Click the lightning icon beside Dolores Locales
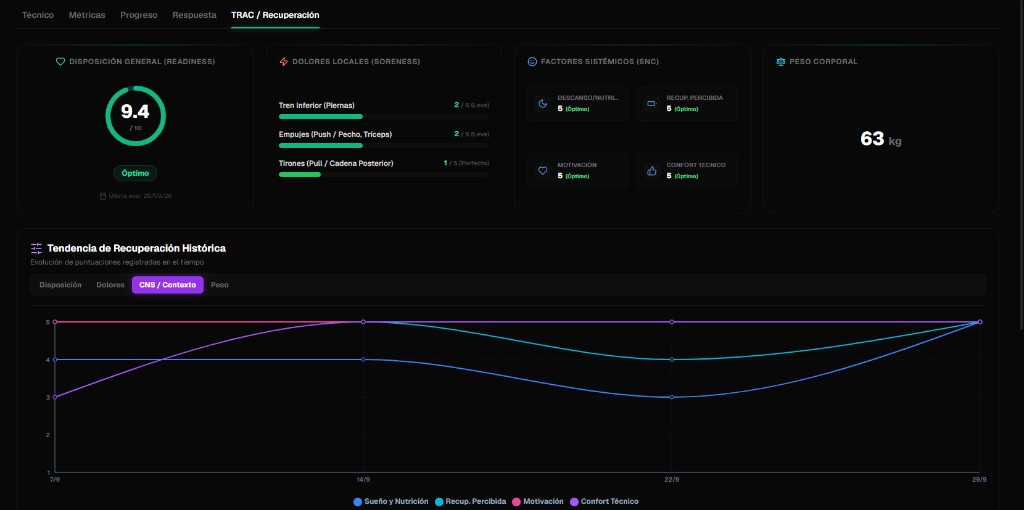Image resolution: width=1024 pixels, height=510 pixels. click(x=283, y=61)
